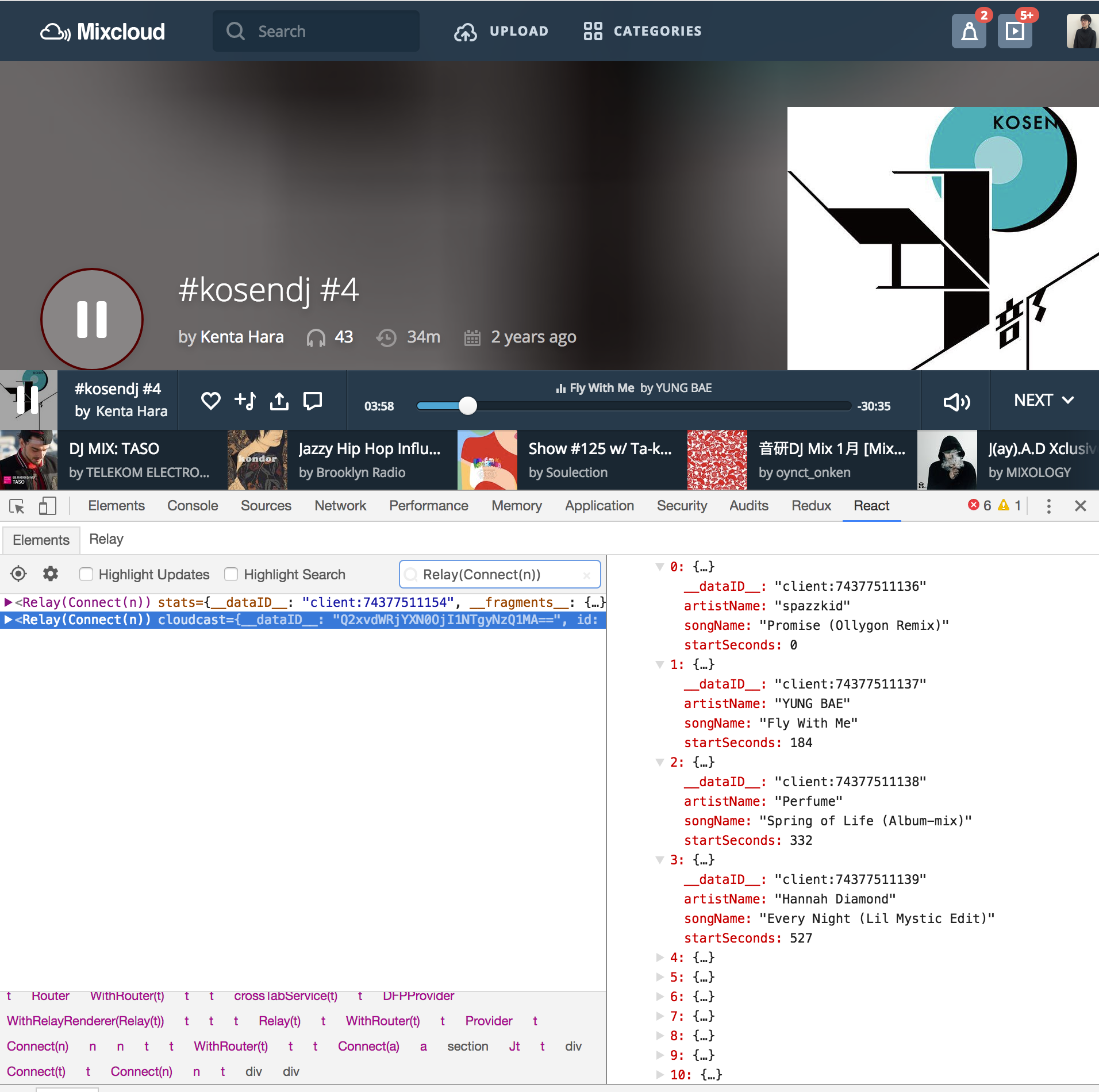Add show to playlist icon
This screenshot has width=1099, height=1092.
click(245, 401)
